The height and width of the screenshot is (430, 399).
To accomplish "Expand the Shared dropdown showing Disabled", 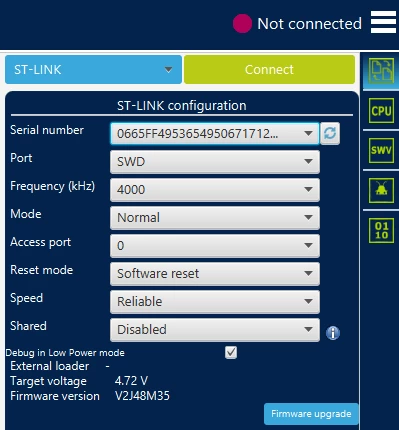I will pyautogui.click(x=215, y=330).
